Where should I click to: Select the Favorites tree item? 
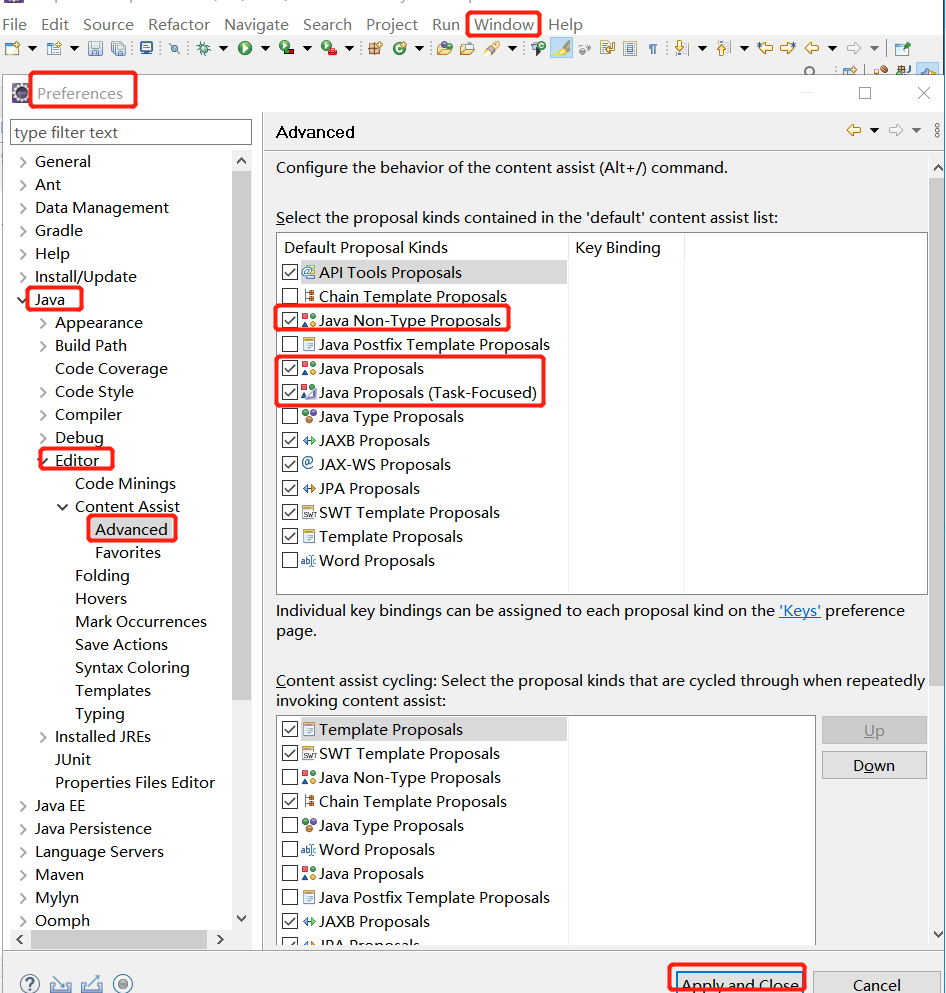[128, 553]
